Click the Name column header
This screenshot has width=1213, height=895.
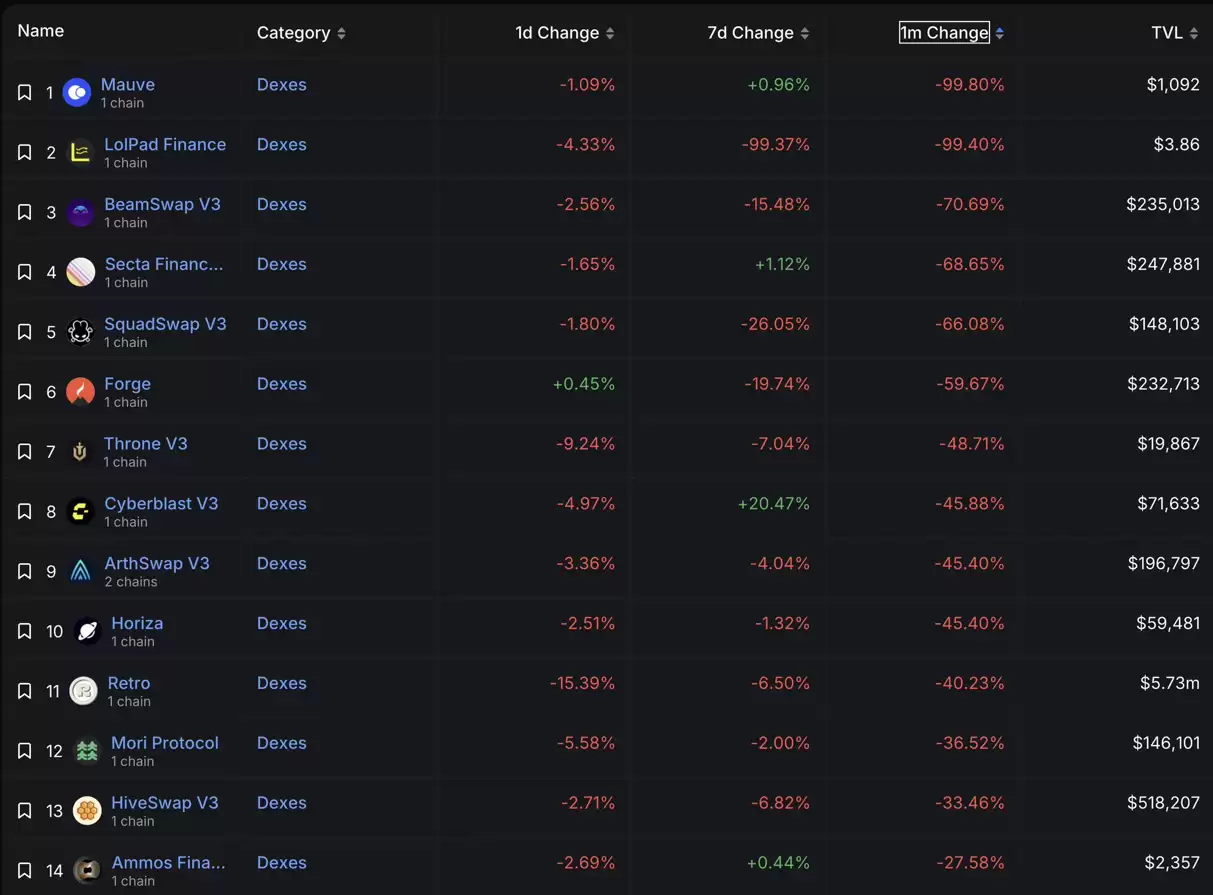(41, 31)
